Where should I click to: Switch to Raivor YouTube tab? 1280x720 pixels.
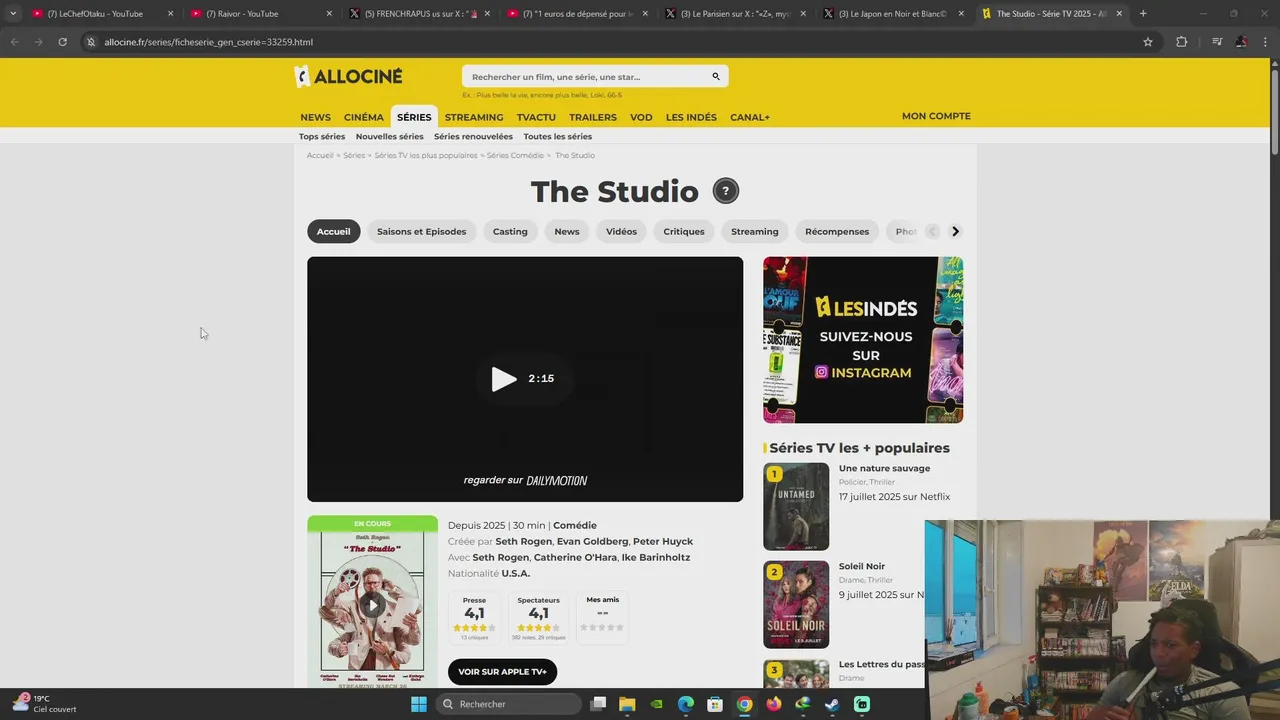(260, 14)
